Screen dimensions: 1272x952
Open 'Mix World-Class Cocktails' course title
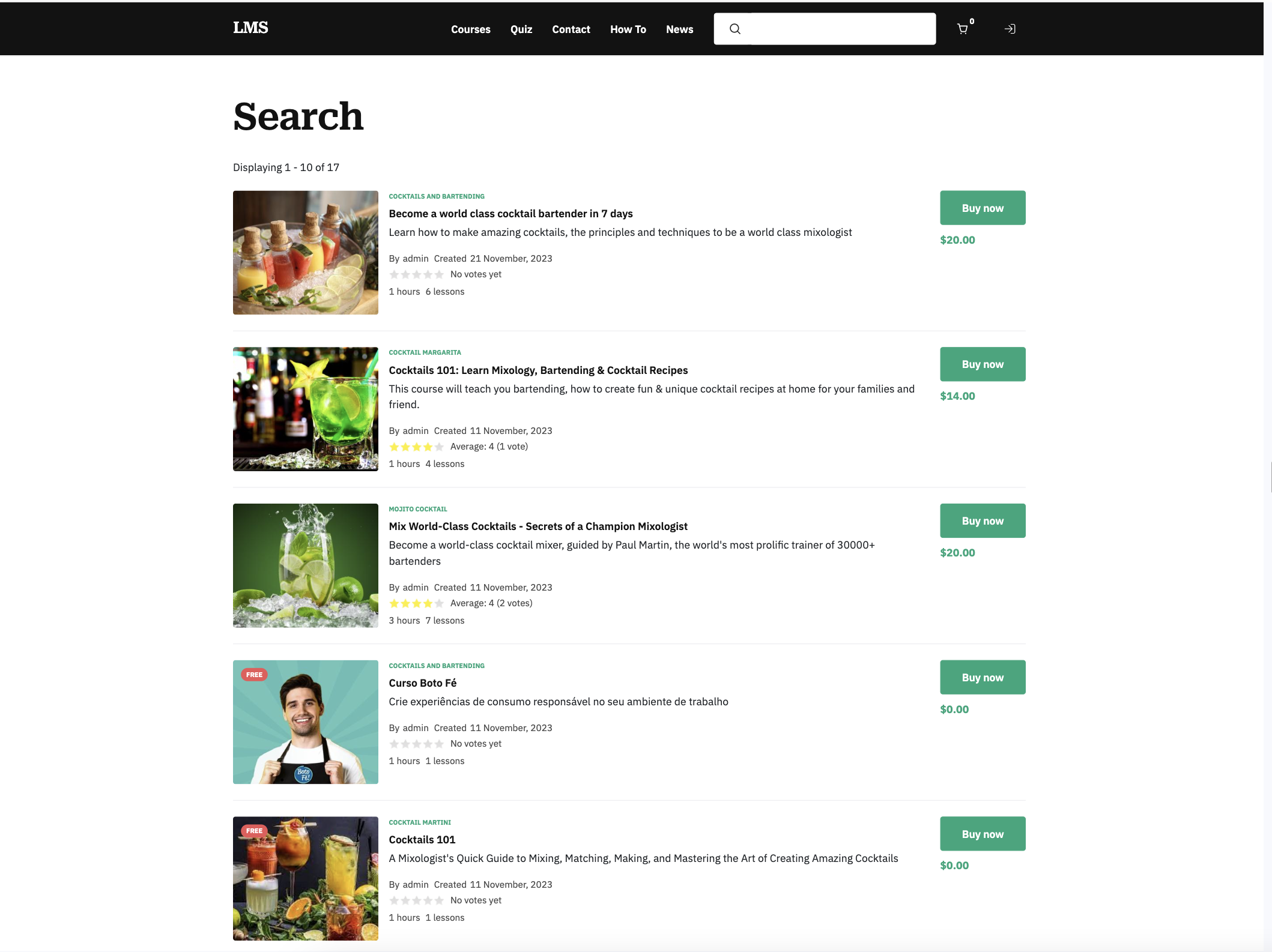[x=538, y=526]
